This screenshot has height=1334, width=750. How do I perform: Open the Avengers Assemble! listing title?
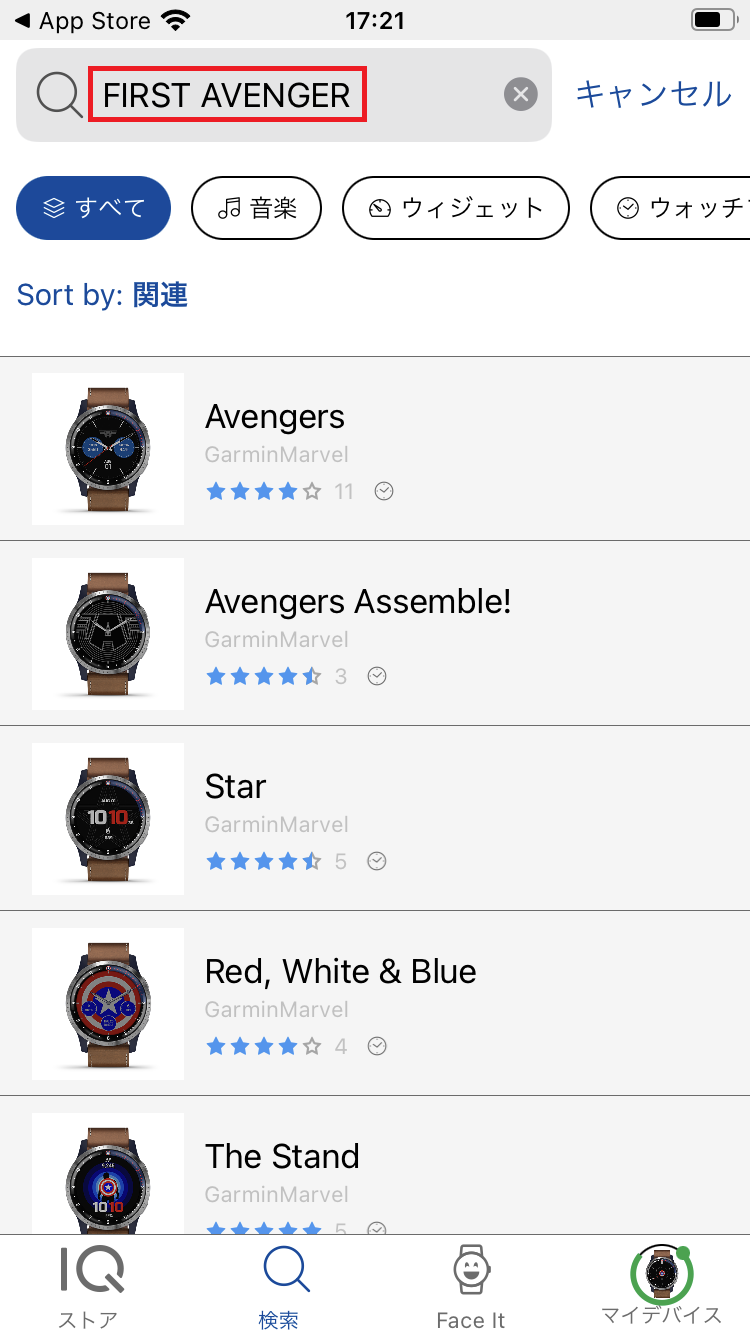358,602
